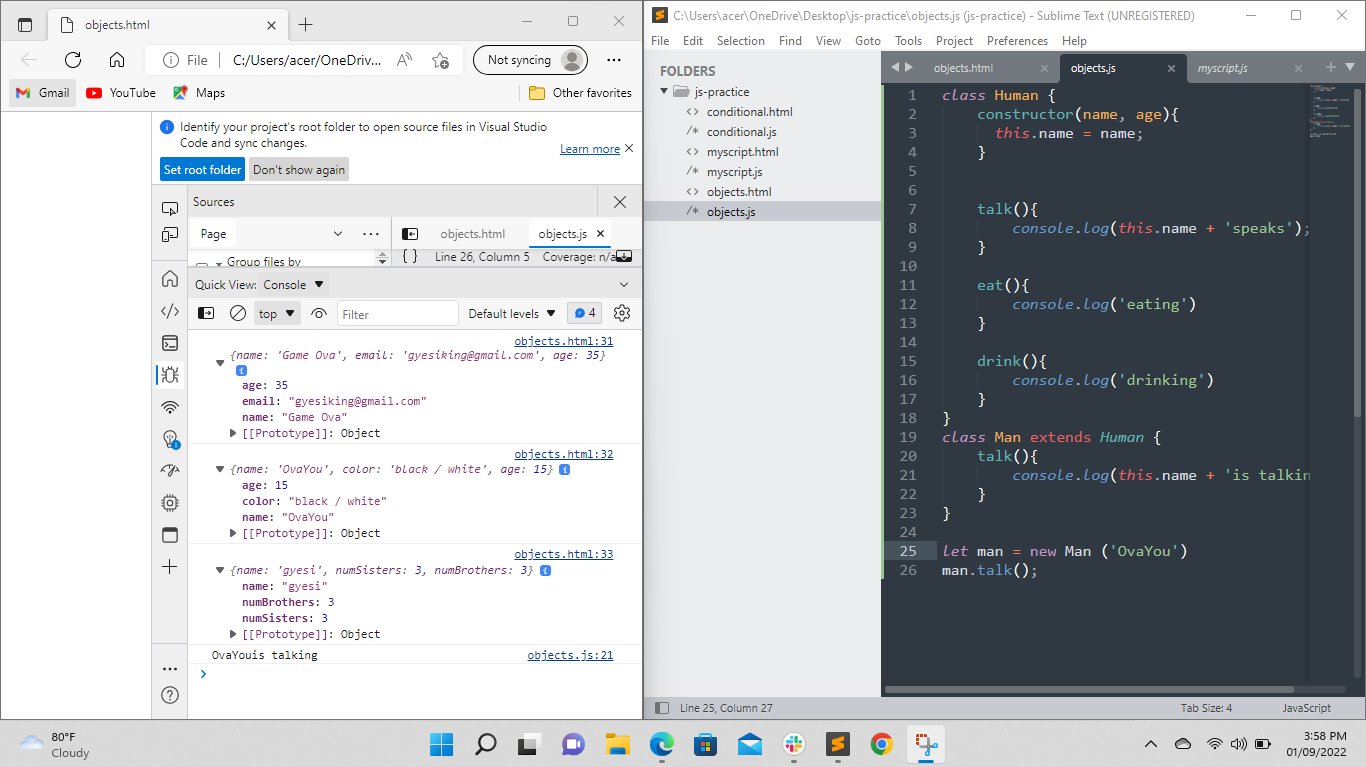Collapse the js-practice folder in sidebar
Image resolution: width=1366 pixels, height=767 pixels.
(x=664, y=92)
